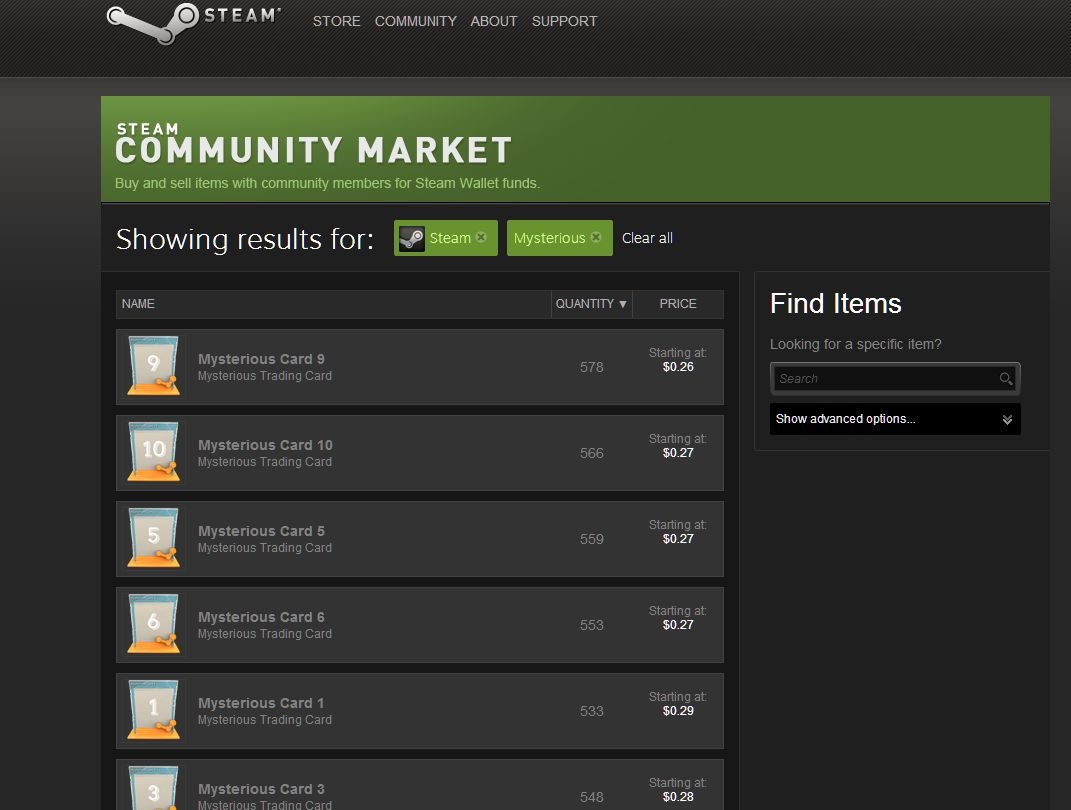Open Mysterious Card 10 thumbnail
Image resolution: width=1071 pixels, height=810 pixels.
pos(154,452)
